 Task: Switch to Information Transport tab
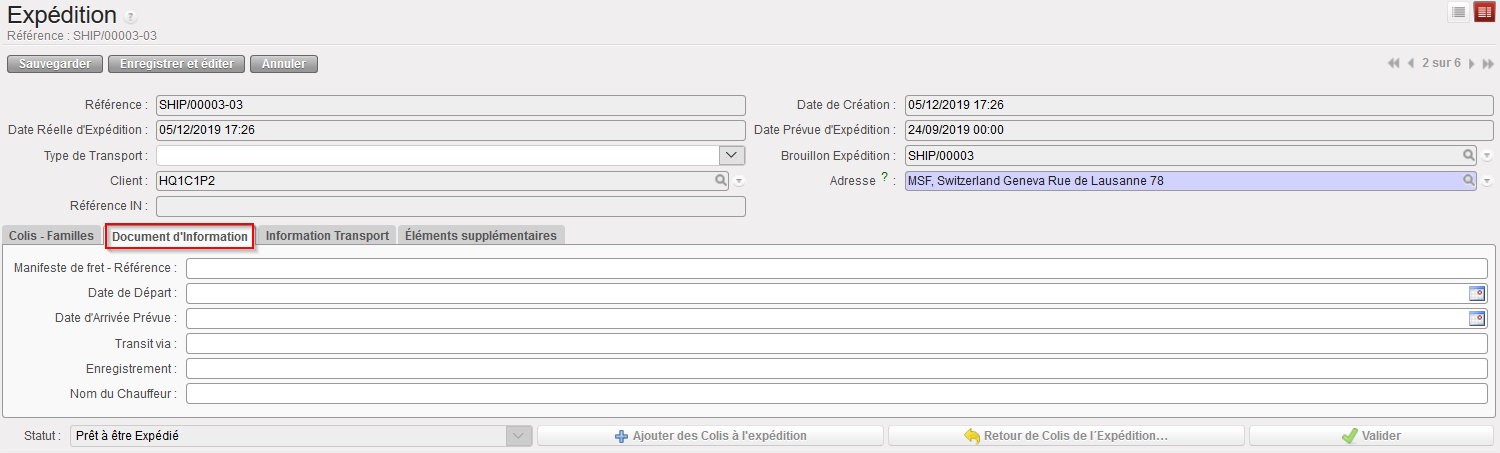coord(327,236)
